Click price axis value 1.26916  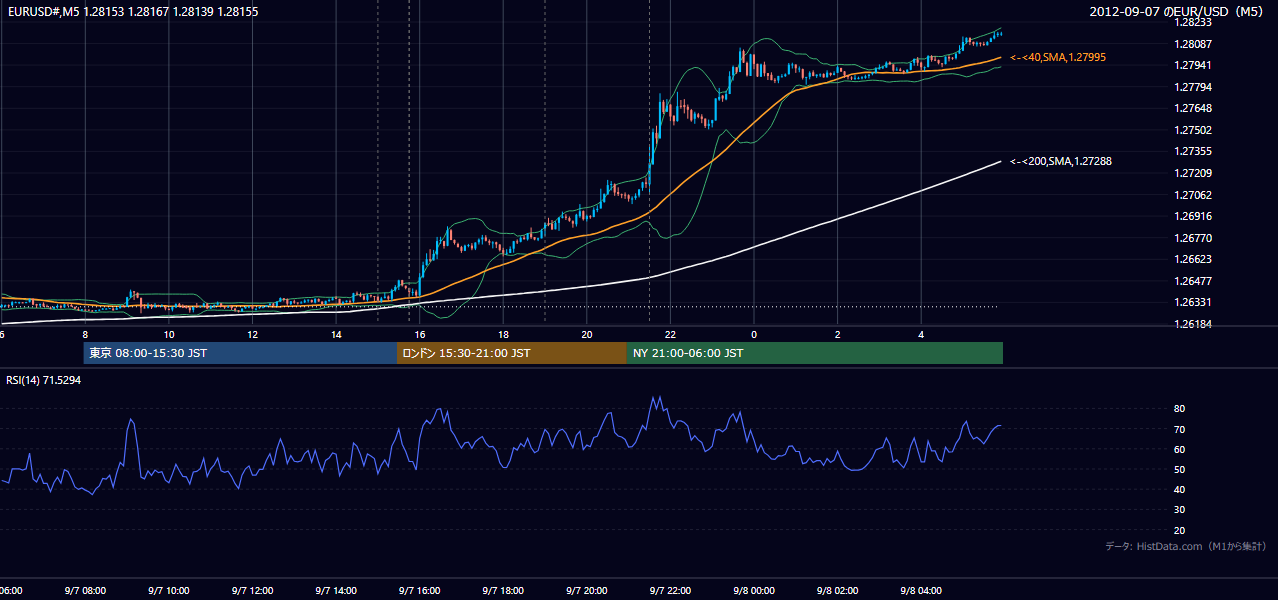pos(1194,216)
